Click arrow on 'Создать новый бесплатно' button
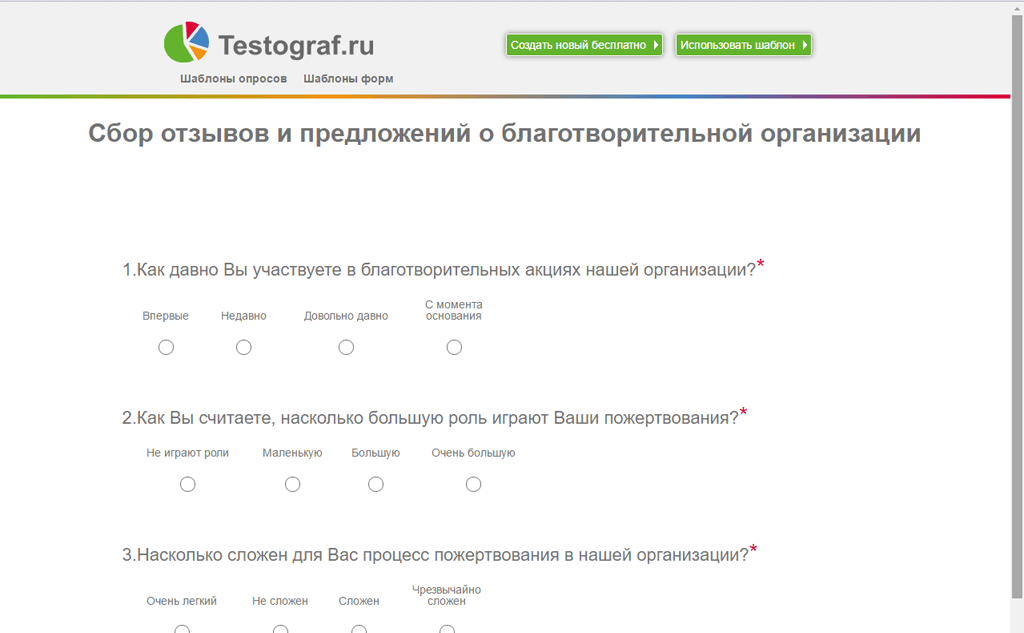Screen dimensions: 1024x633 (656, 45)
